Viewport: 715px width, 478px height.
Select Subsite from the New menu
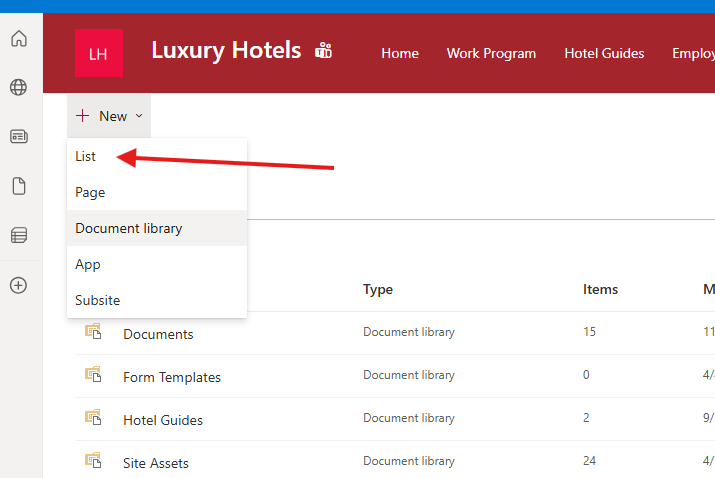98,300
